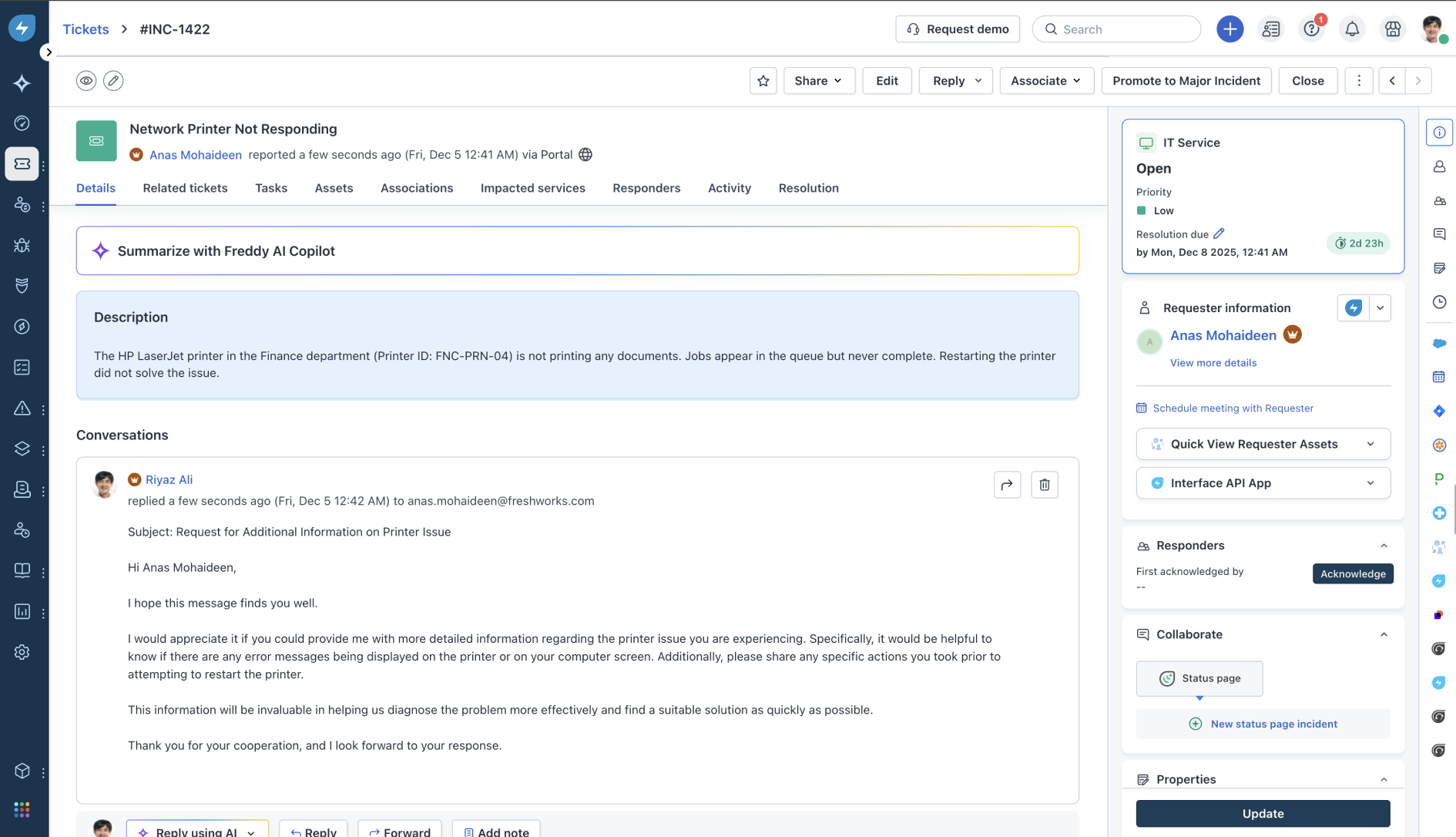Open Alerts triangle icon in sidebar

[22, 408]
